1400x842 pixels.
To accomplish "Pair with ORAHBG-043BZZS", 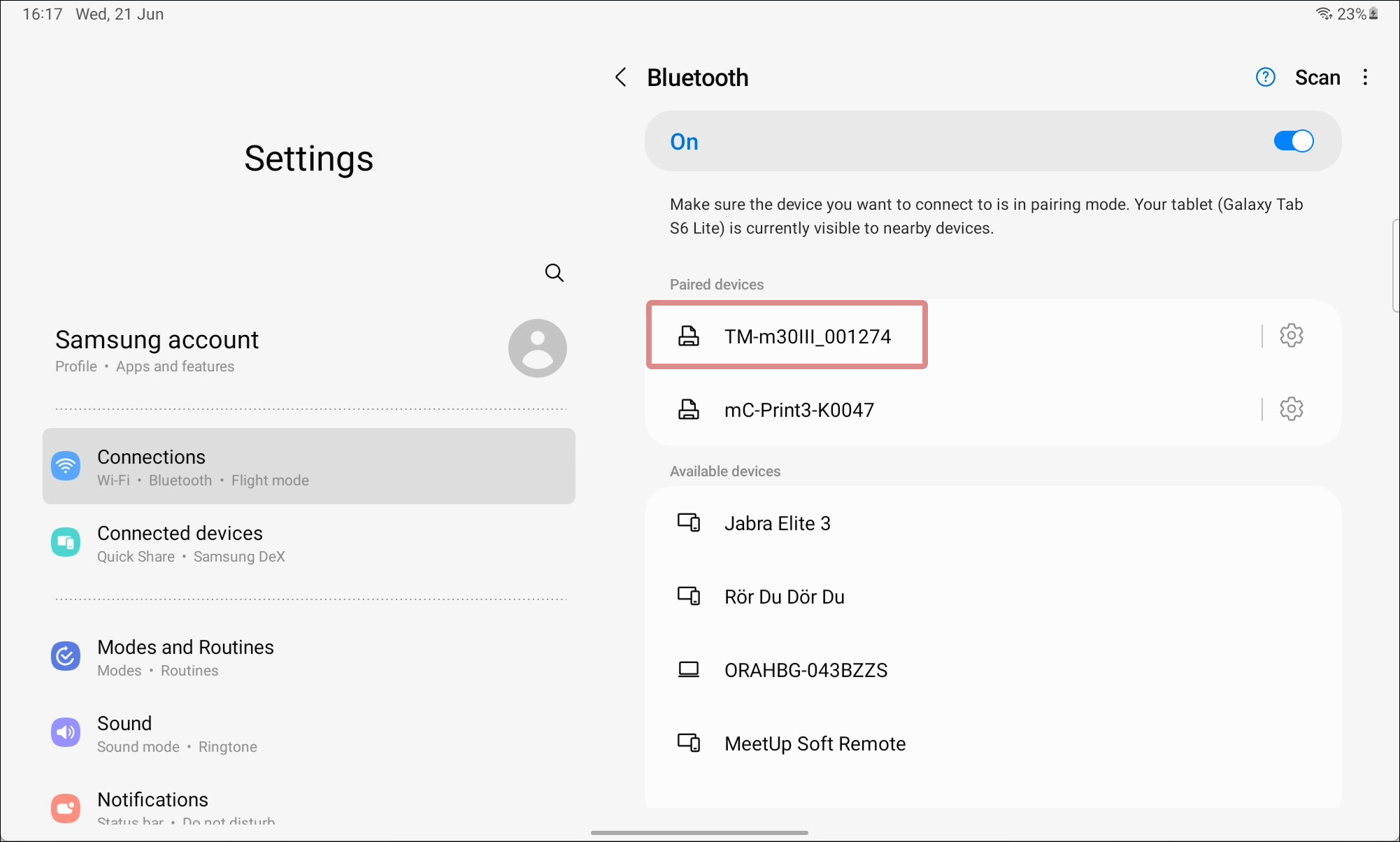I will pos(992,670).
